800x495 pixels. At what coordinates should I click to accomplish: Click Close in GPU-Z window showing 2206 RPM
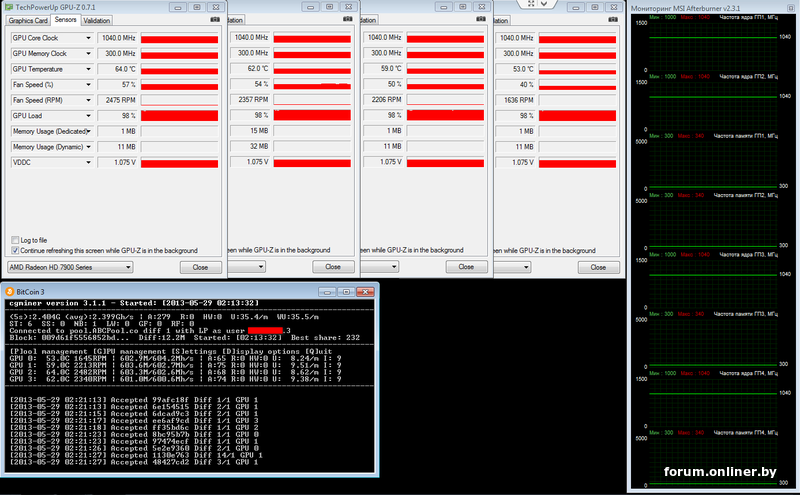pyautogui.click(x=466, y=267)
